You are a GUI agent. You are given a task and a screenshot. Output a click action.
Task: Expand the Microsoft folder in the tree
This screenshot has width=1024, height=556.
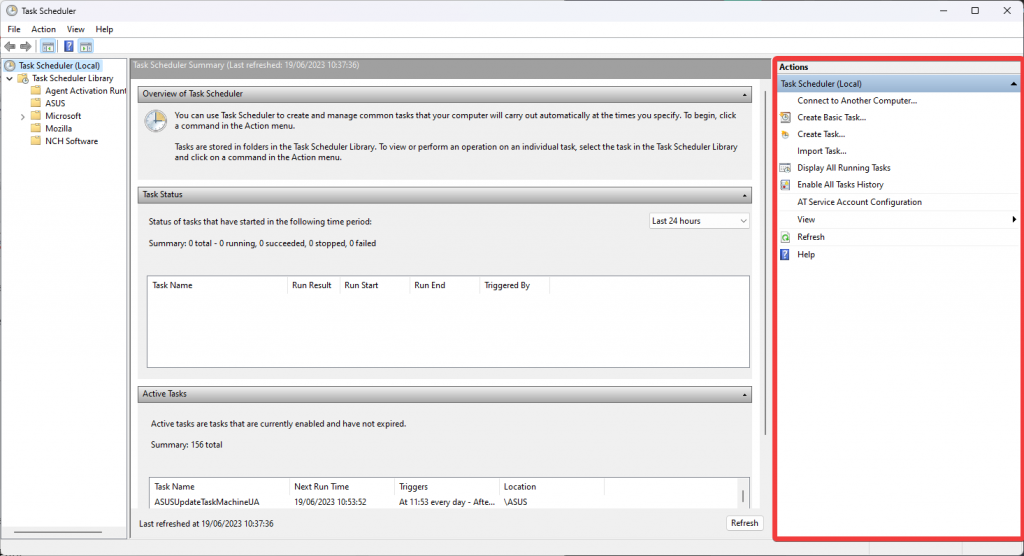tap(23, 116)
